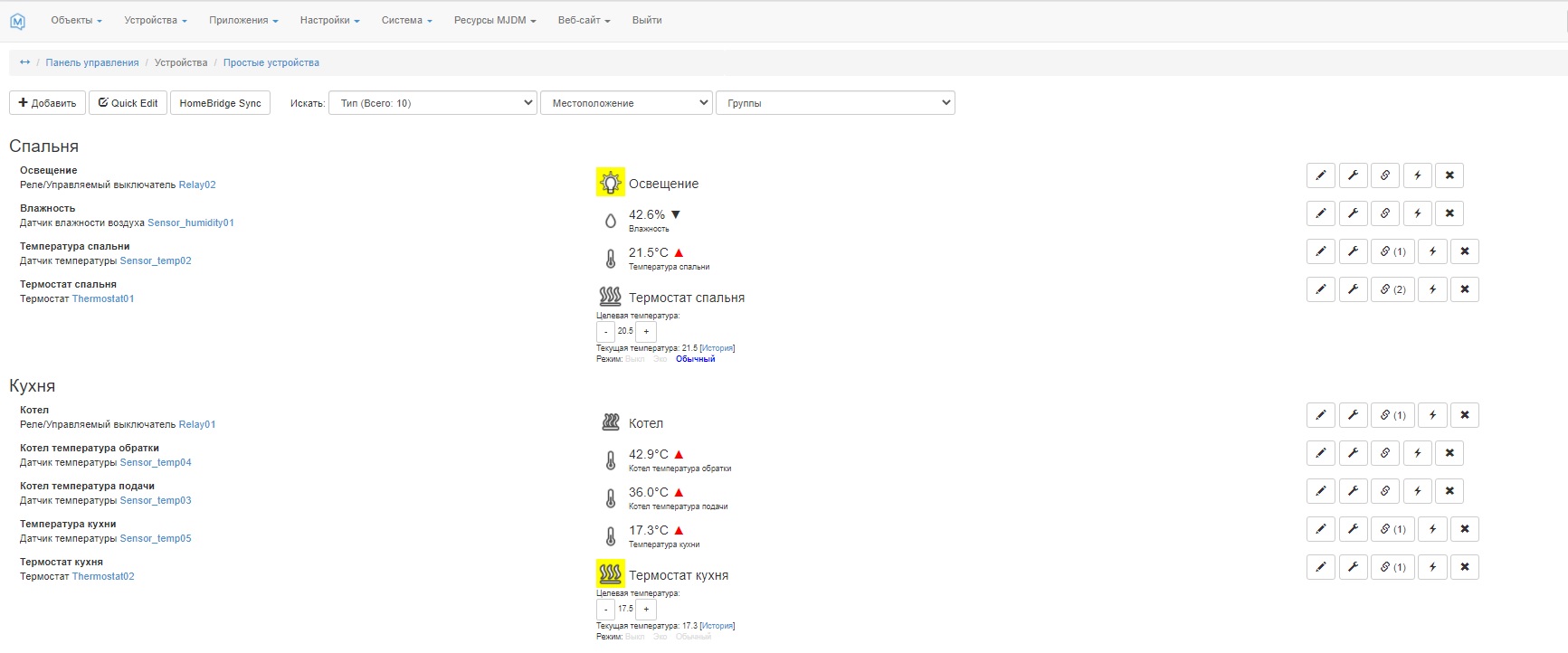Open the Тип (Всего: 10) dropdown
Screen dimensions: 1568x653
pyautogui.click(x=432, y=103)
